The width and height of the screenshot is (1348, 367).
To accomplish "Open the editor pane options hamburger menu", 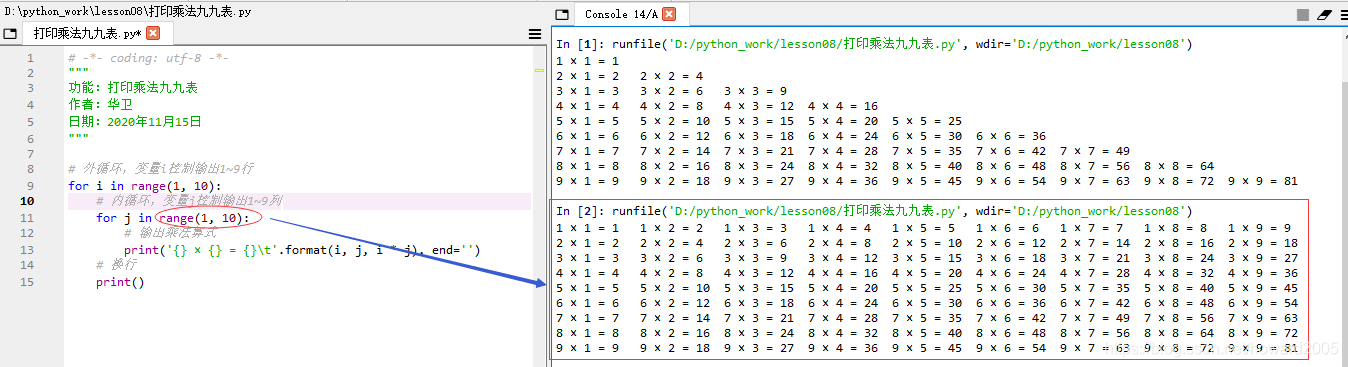I will click(x=535, y=34).
